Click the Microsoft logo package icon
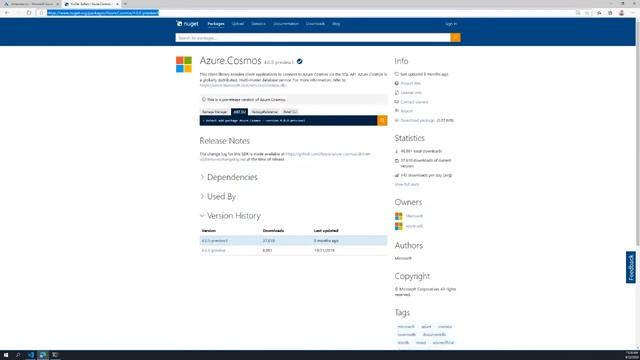The image size is (640, 360). (x=184, y=64)
